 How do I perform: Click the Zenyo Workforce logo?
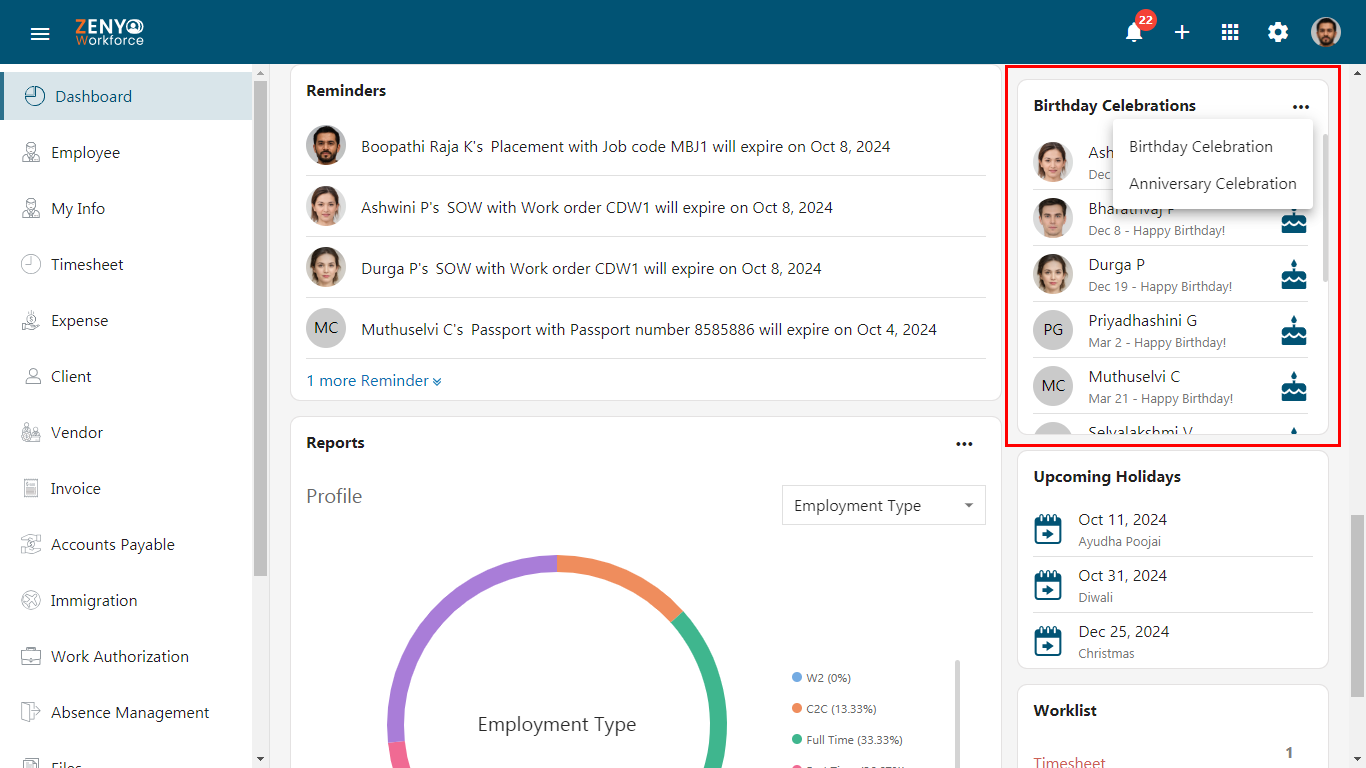(x=109, y=32)
